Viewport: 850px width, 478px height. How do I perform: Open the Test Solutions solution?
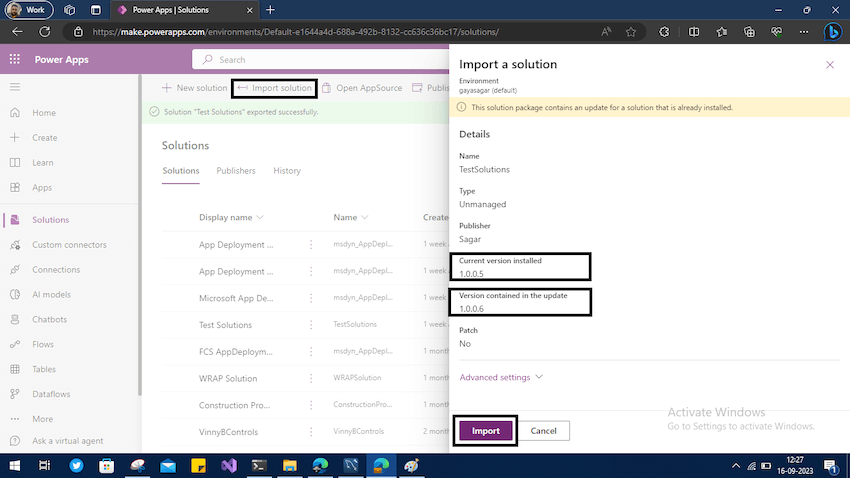[226, 325]
